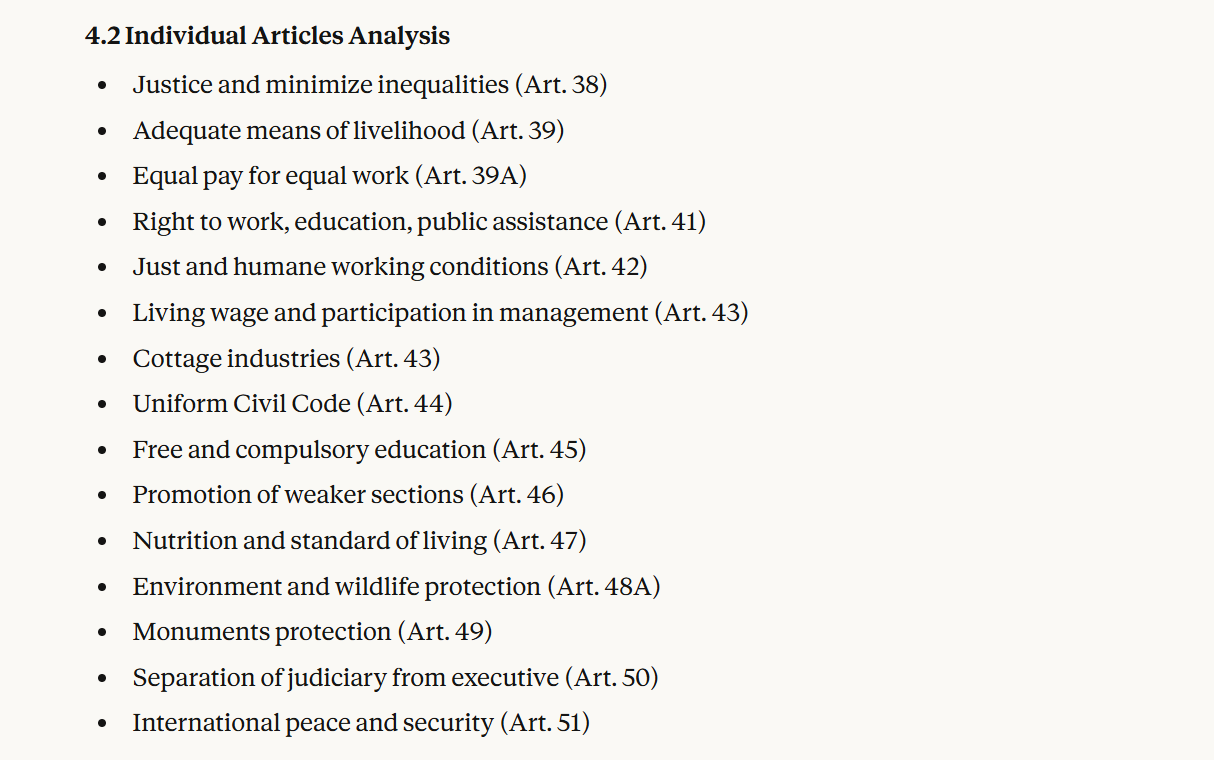1214x760 pixels.
Task: Click 'Justice and minimize inequalities' list item
Action: click(320, 85)
